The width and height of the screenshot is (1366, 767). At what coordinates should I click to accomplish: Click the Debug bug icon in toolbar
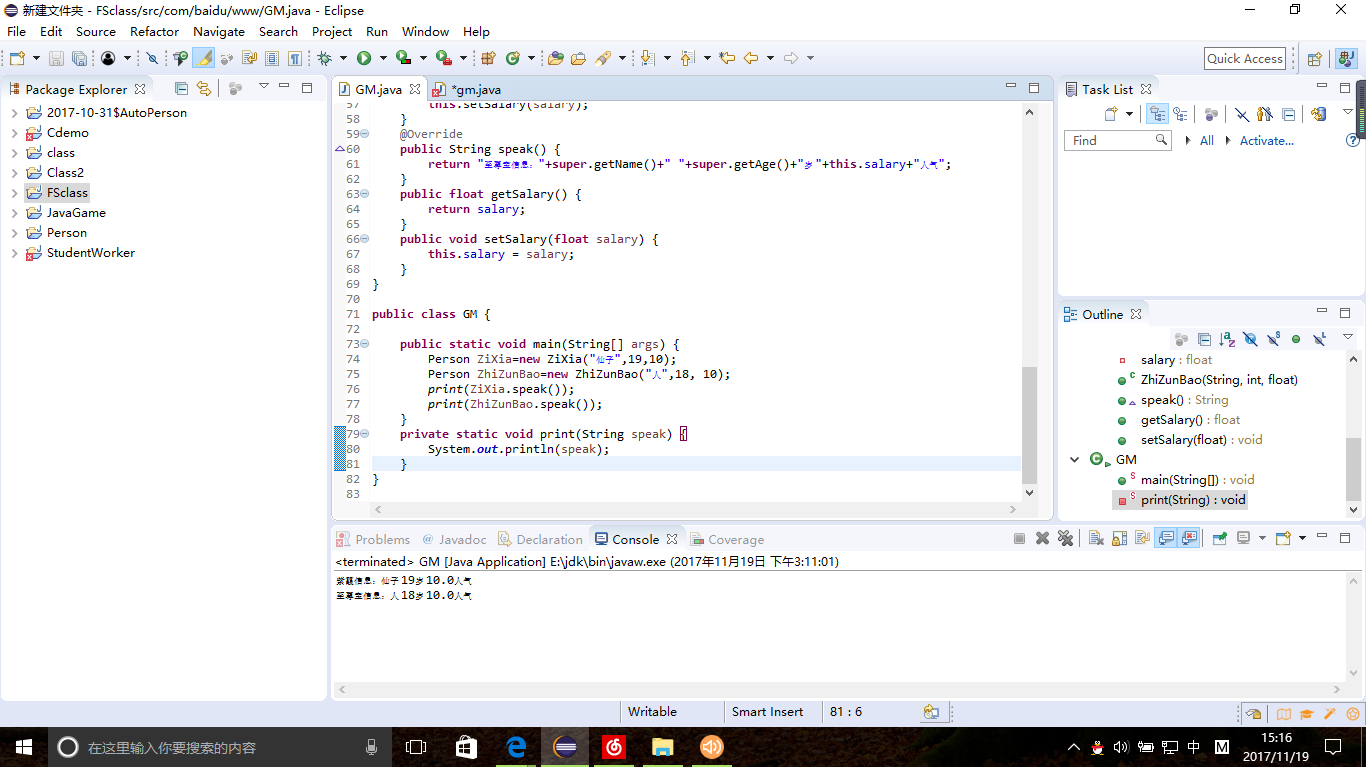coord(324,59)
